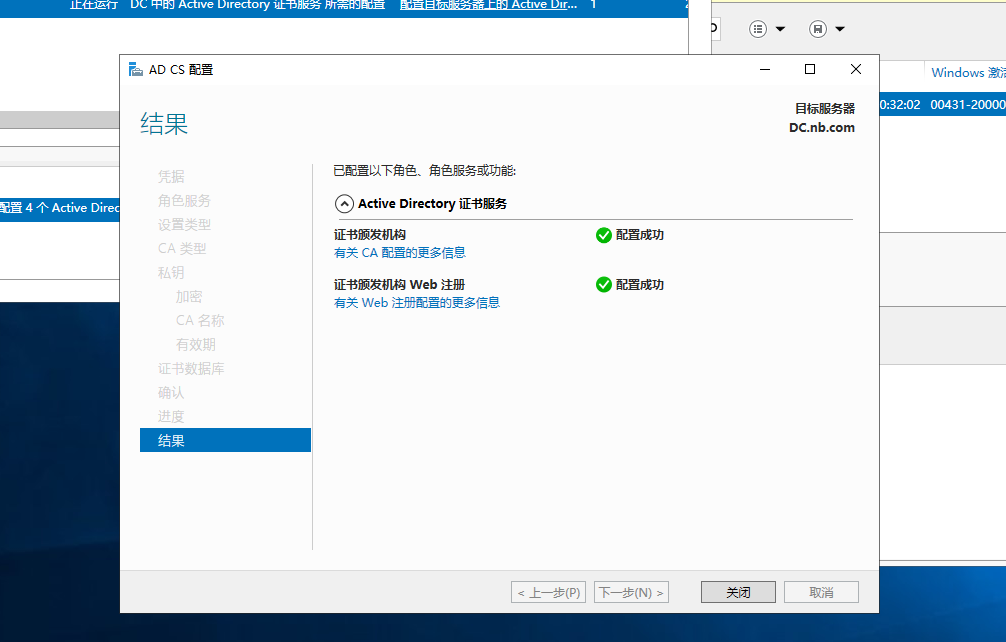Close the AD CS 配置 window with X
The image size is (1006, 642).
[856, 69]
